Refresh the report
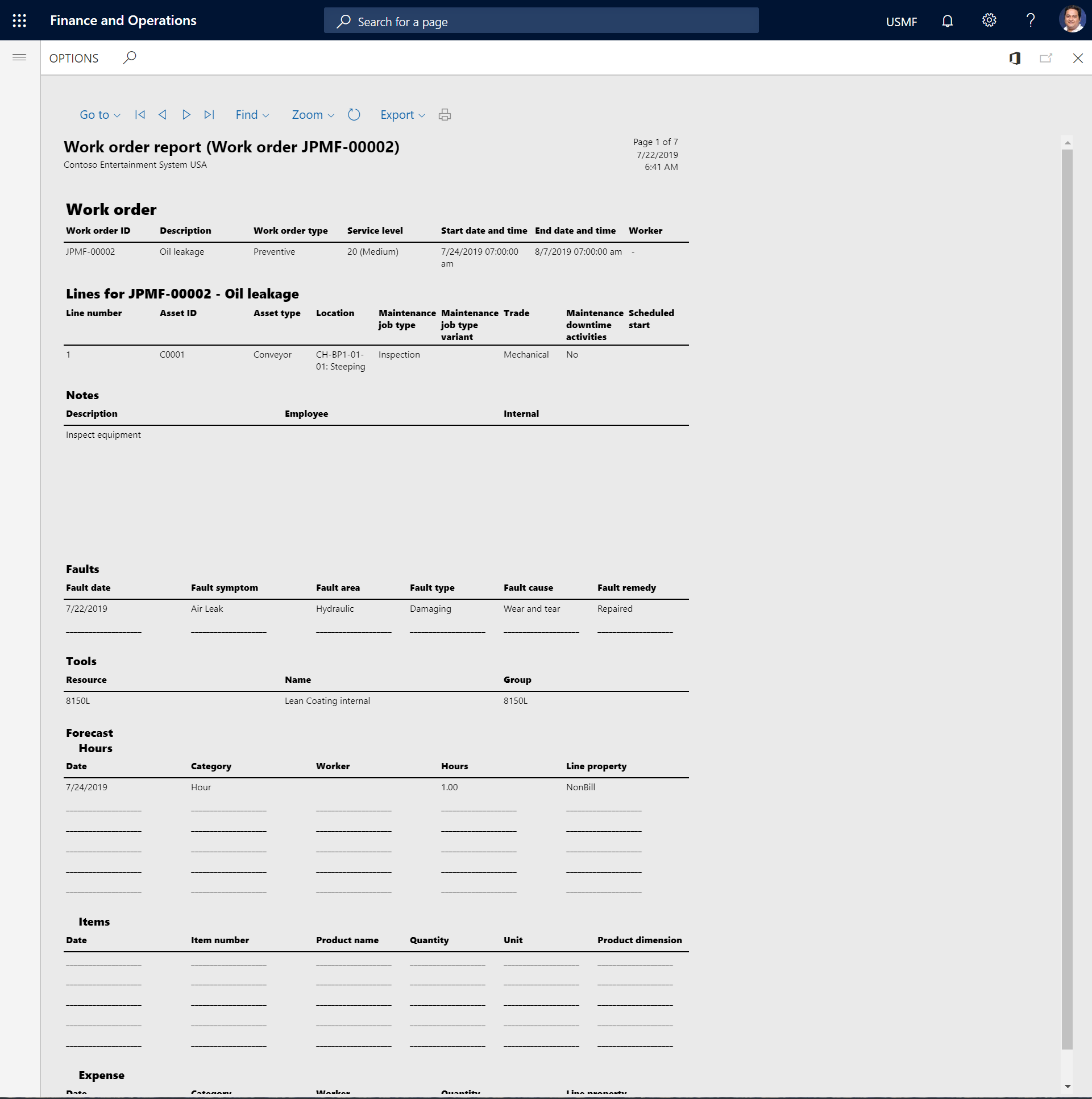Screen dimensions: 1092x1099 click(x=354, y=115)
